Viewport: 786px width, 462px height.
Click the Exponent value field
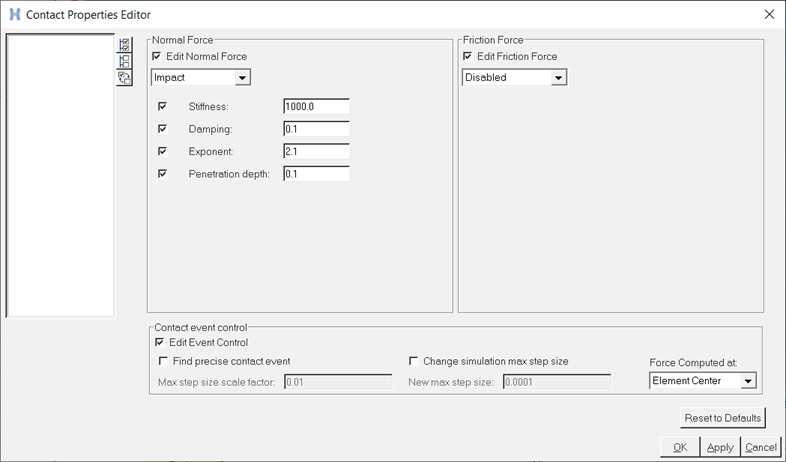click(316, 151)
